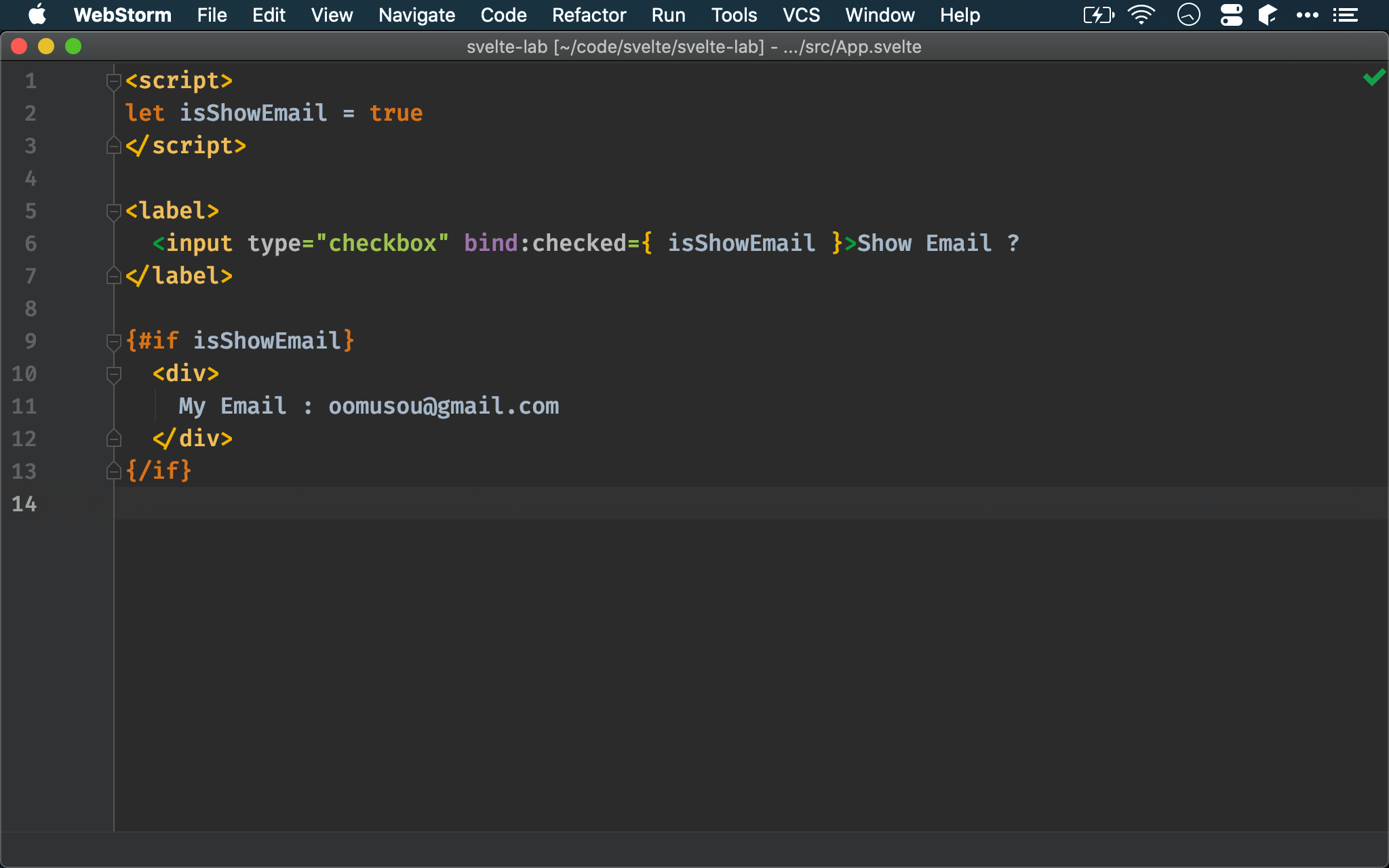Open the Edit menu
1389x868 pixels.
[269, 14]
